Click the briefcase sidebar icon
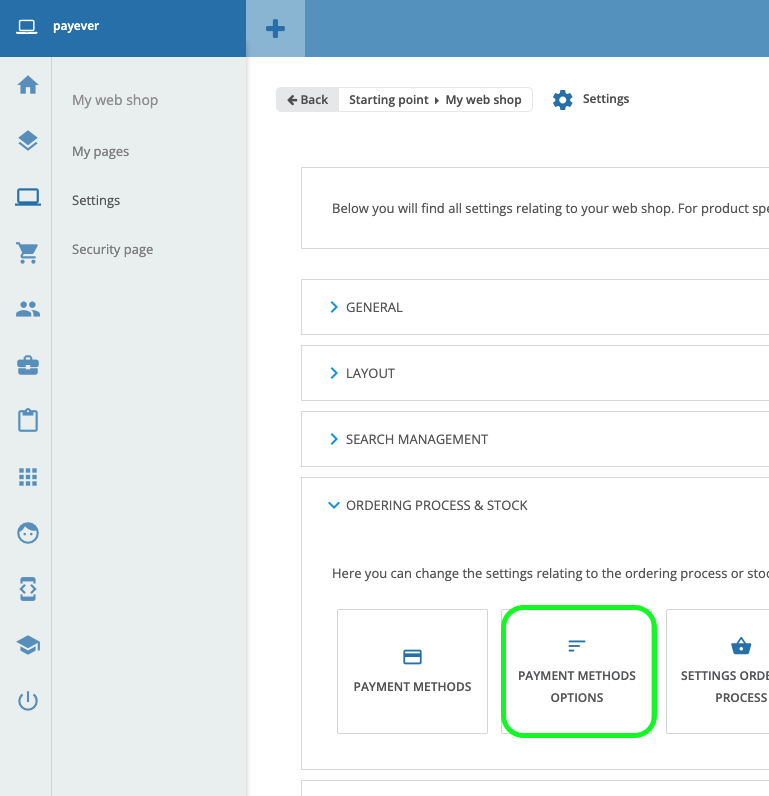The image size is (769, 796). pyautogui.click(x=28, y=365)
